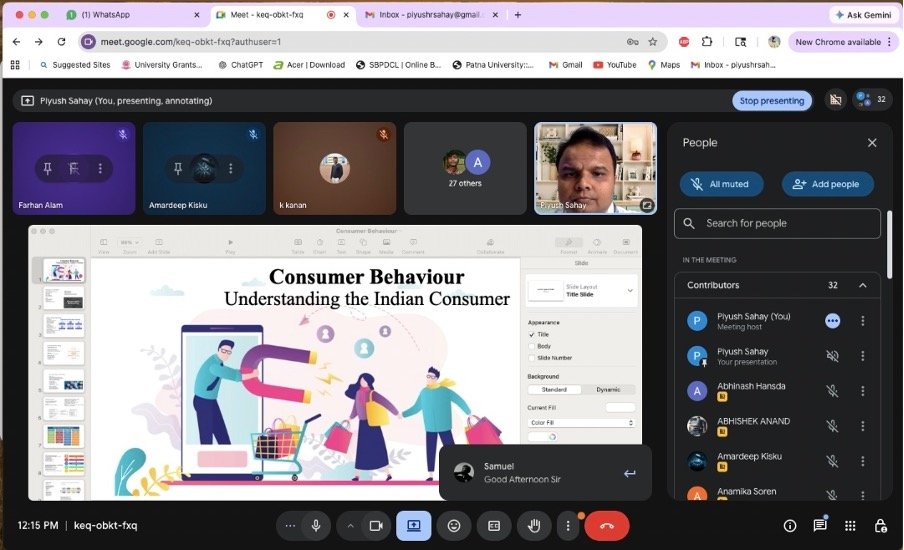Open options on Farhan Alam's tile
This screenshot has width=904, height=550.
point(100,168)
